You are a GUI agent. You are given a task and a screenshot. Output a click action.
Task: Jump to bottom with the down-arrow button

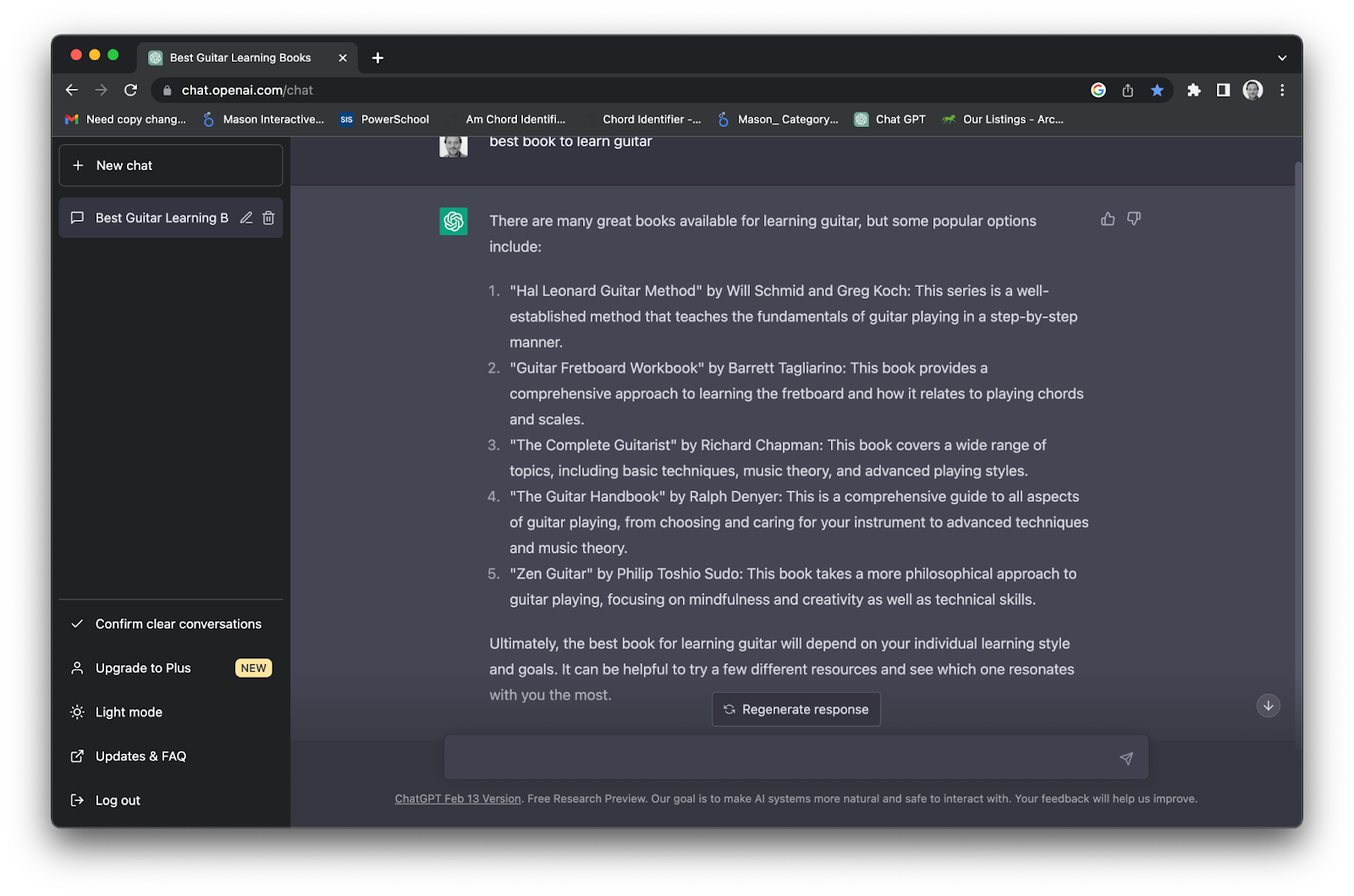(1268, 706)
